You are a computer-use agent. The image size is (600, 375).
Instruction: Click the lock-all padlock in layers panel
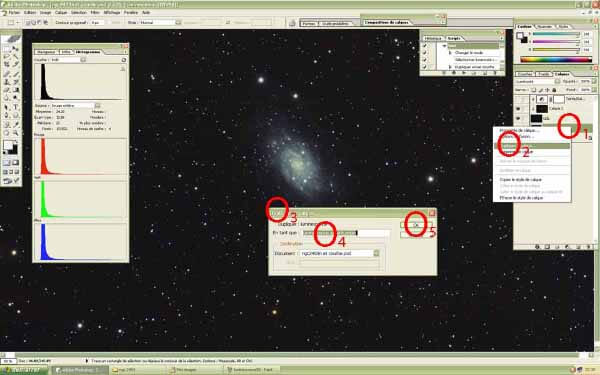point(554,90)
